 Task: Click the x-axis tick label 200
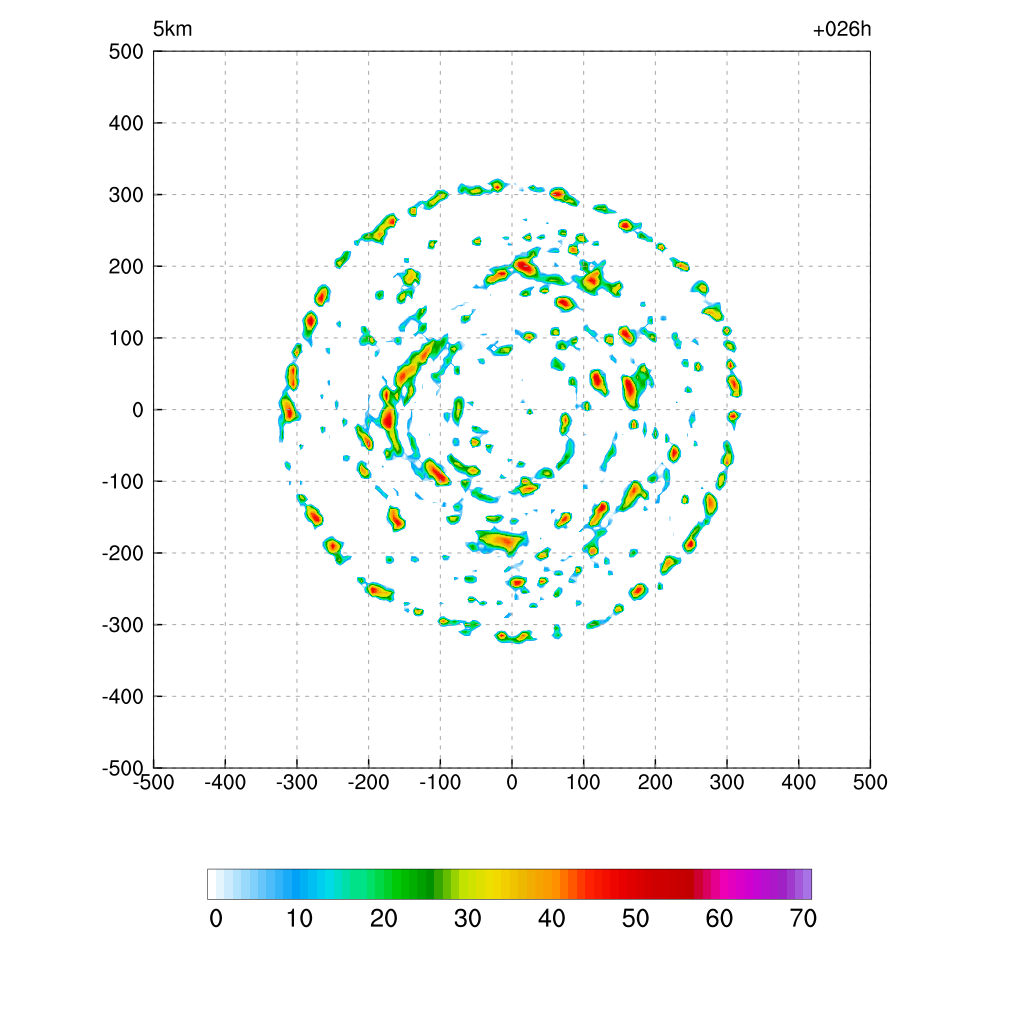[x=655, y=782]
